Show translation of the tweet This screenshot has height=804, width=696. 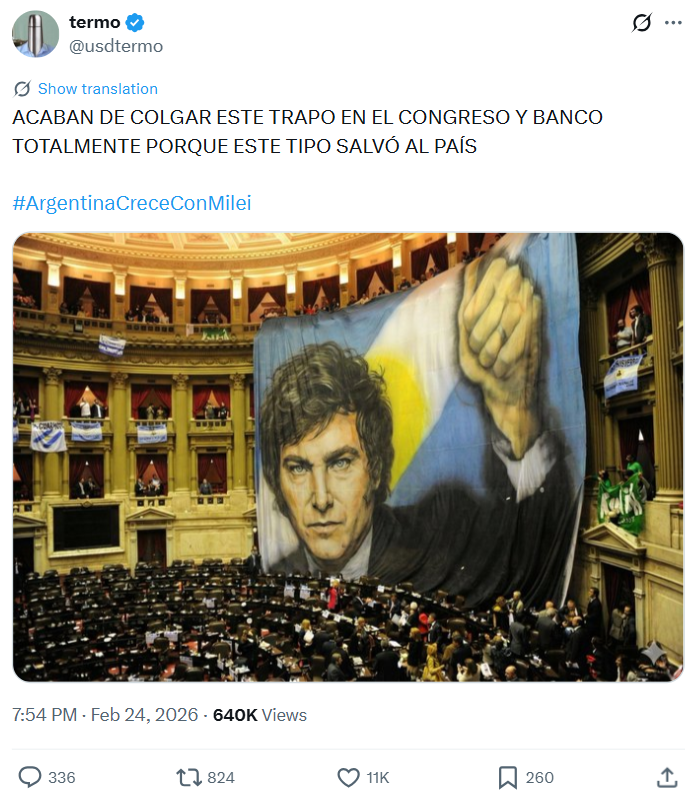pyautogui.click(x=97, y=89)
